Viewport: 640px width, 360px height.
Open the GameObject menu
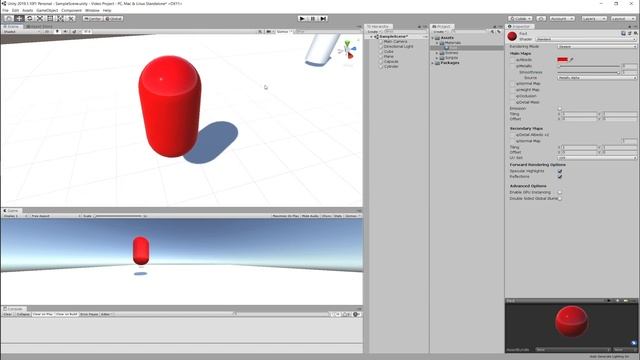[x=47, y=10]
